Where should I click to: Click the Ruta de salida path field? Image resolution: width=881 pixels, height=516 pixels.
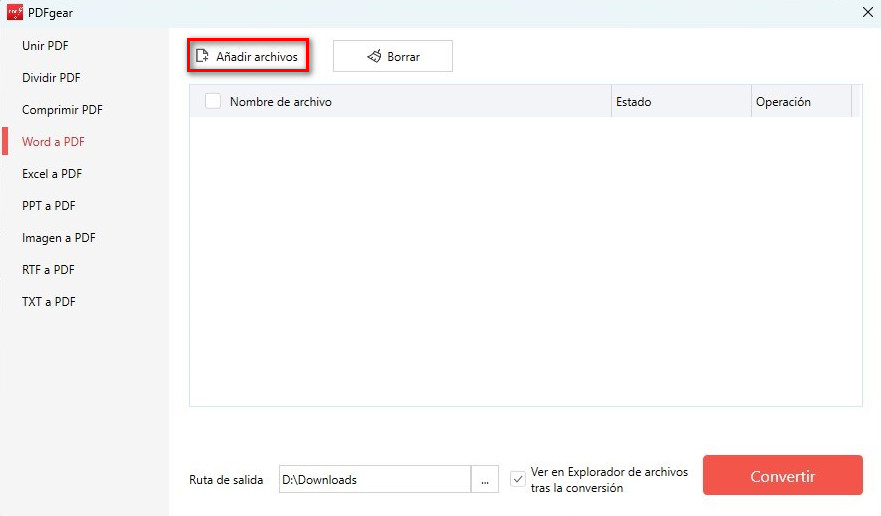pos(375,479)
